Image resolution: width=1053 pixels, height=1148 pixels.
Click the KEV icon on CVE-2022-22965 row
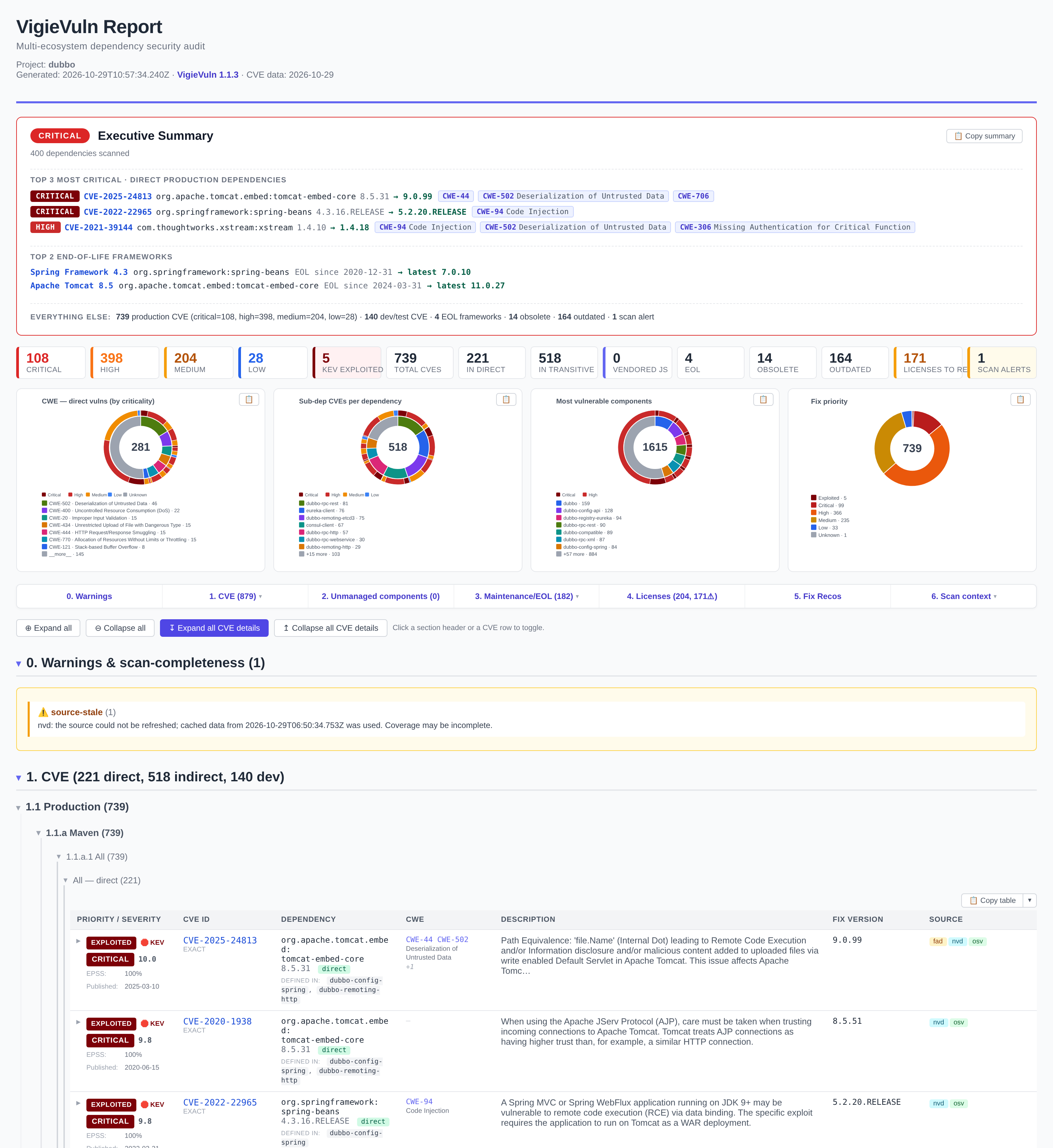[x=145, y=1105]
